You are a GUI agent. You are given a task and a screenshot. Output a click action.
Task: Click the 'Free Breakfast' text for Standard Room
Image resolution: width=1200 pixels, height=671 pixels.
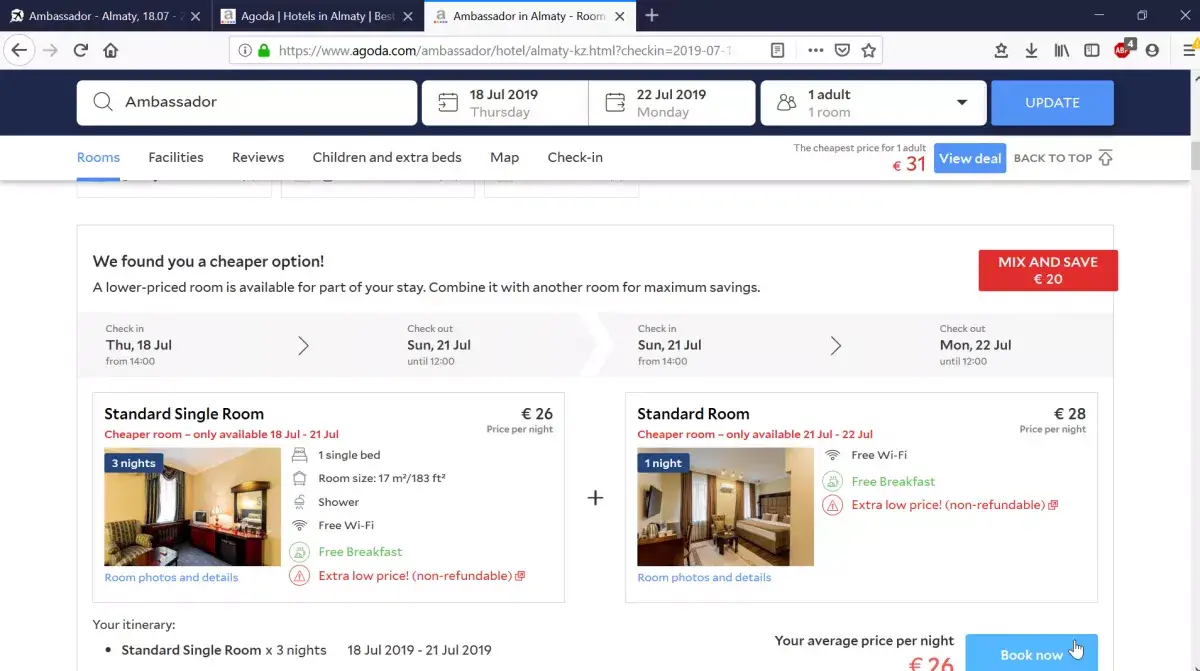tap(893, 481)
